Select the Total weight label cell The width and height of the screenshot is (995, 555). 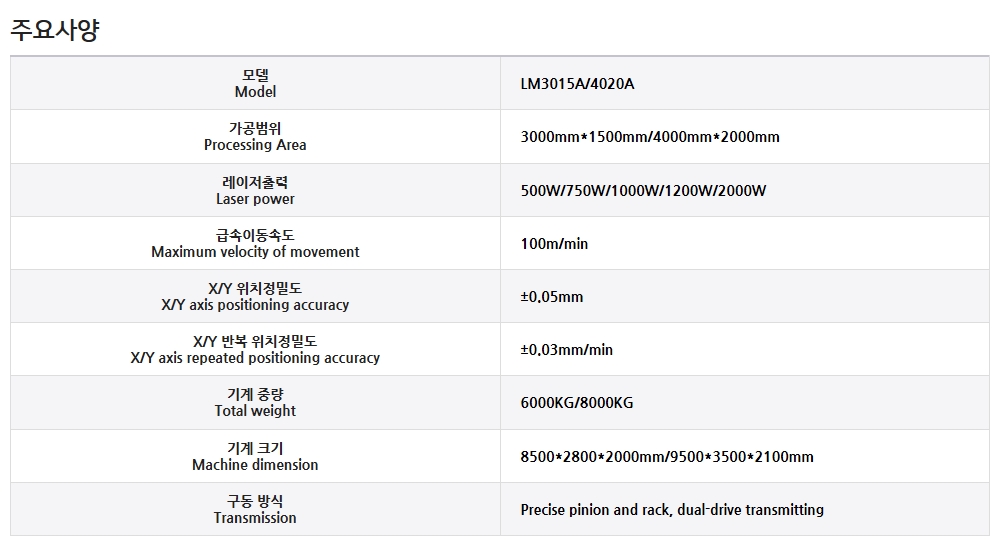click(x=255, y=402)
